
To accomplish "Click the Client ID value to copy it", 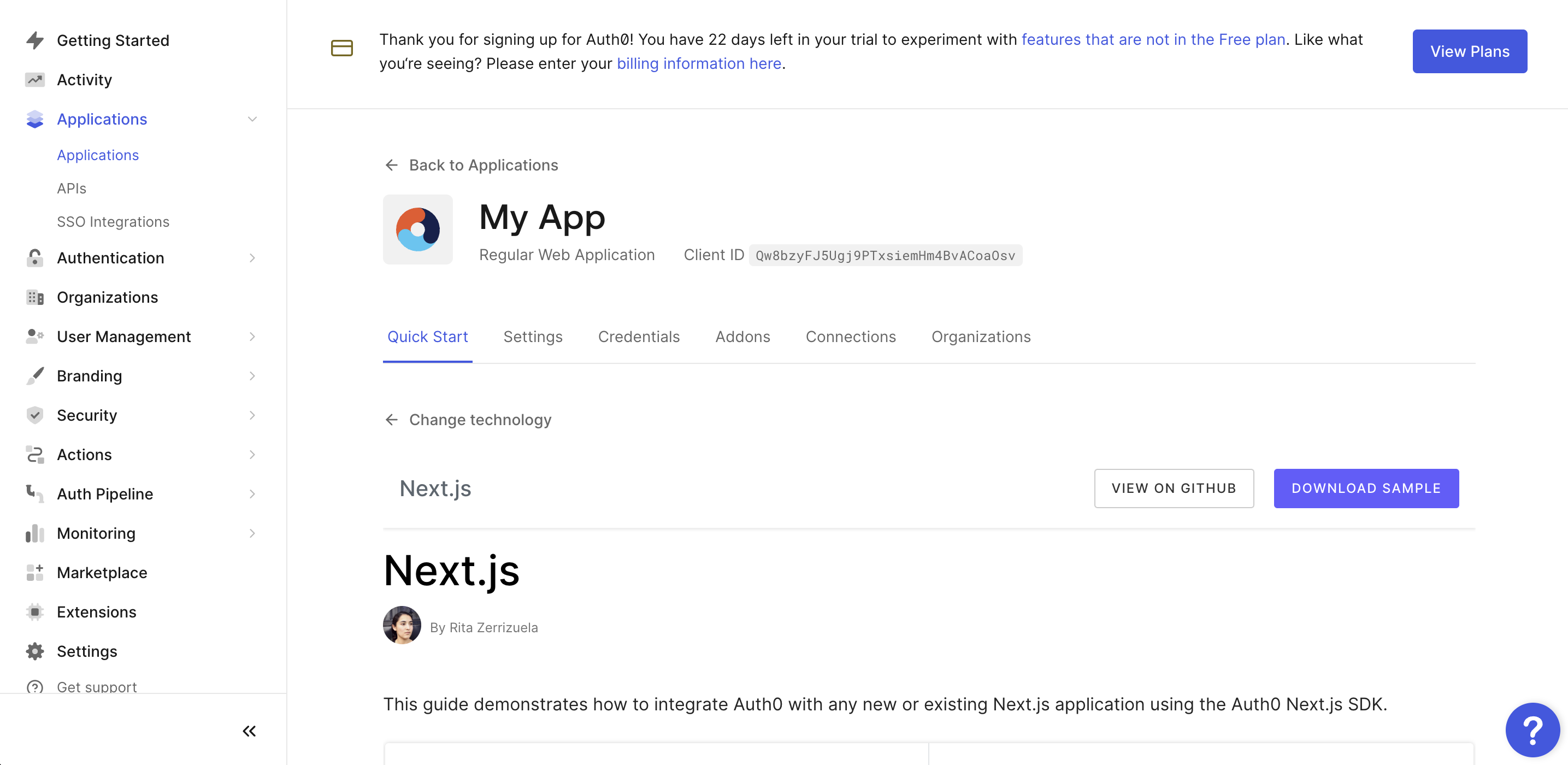I will pos(885,256).
